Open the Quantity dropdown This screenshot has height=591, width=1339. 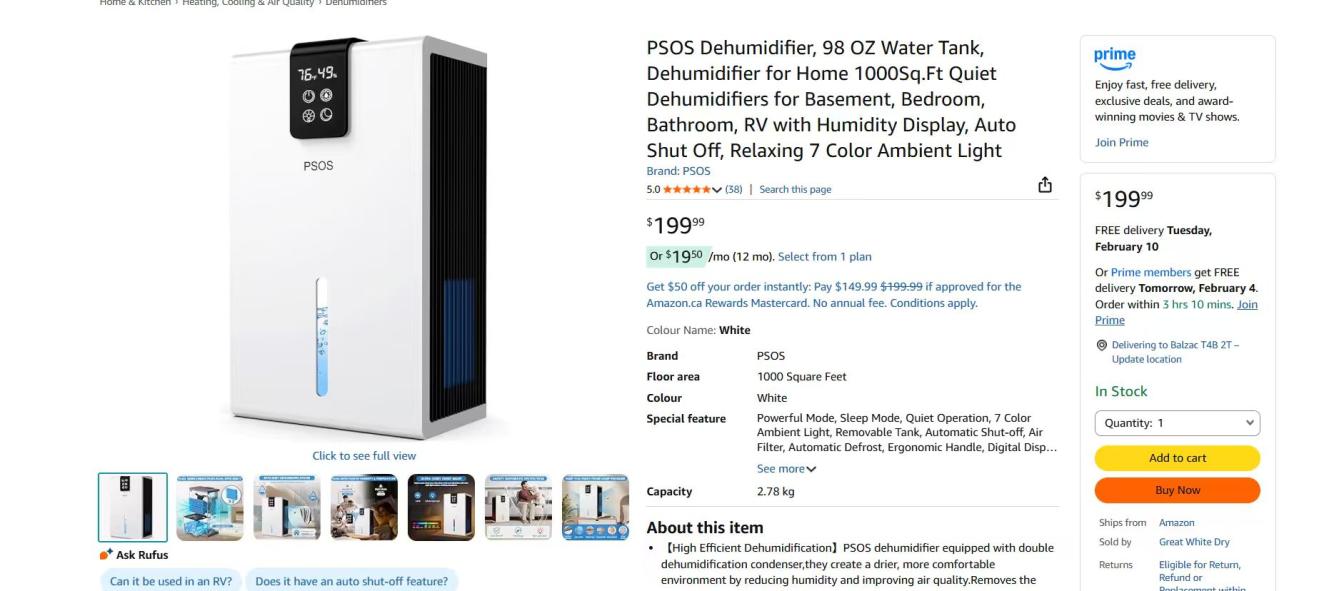coord(1177,423)
